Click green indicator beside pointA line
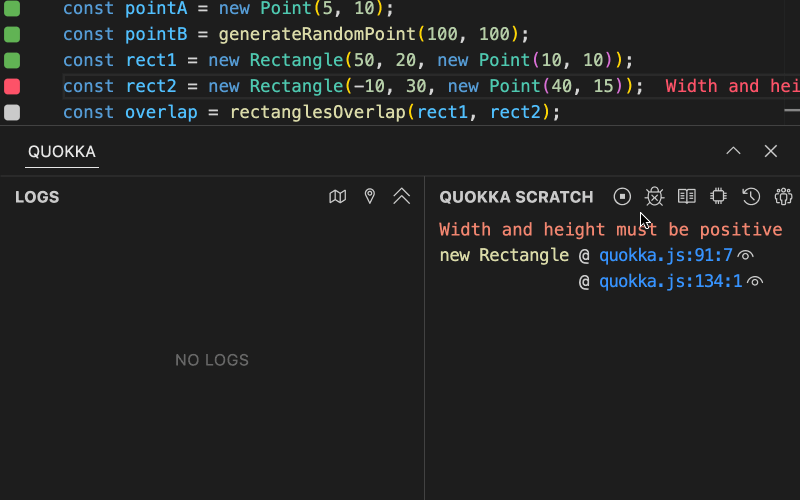The image size is (800, 500). click(x=12, y=8)
